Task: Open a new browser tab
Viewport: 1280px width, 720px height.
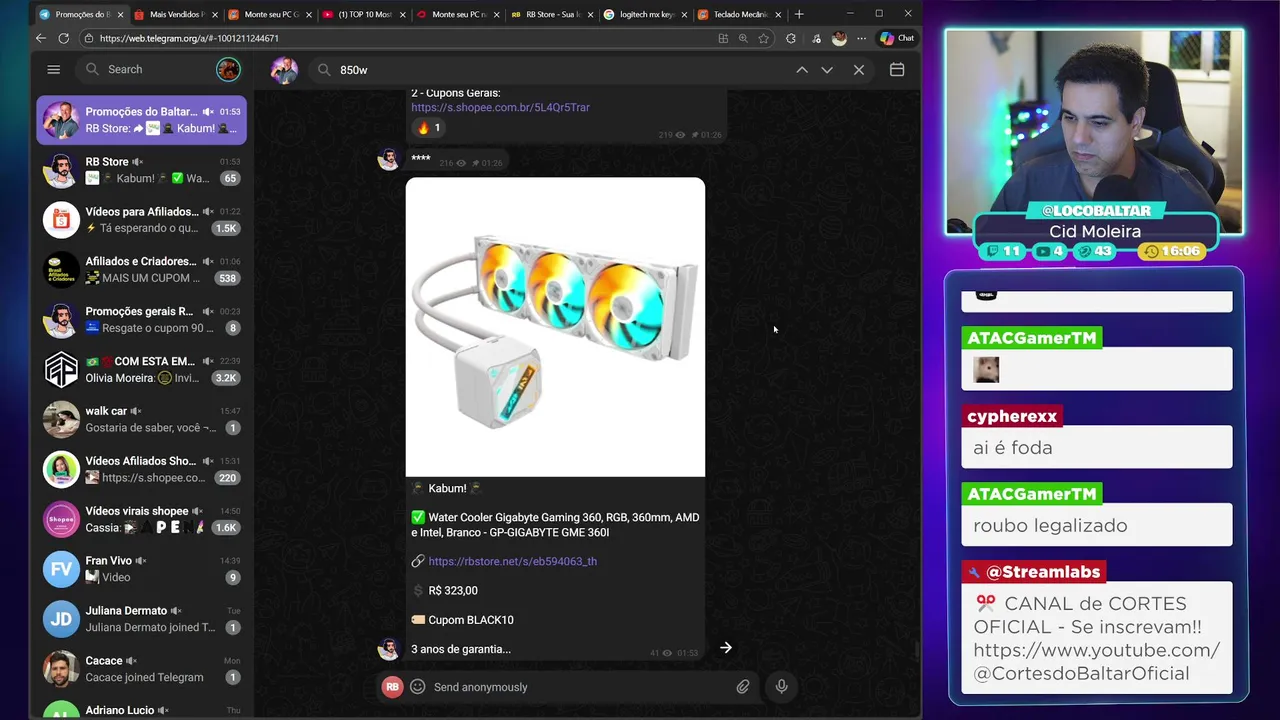Action: point(798,14)
